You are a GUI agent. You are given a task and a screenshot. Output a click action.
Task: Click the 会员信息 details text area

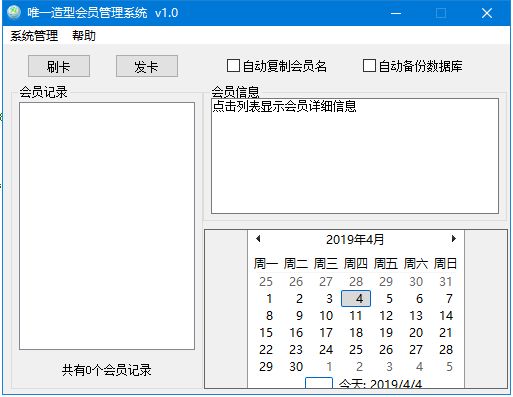click(355, 156)
